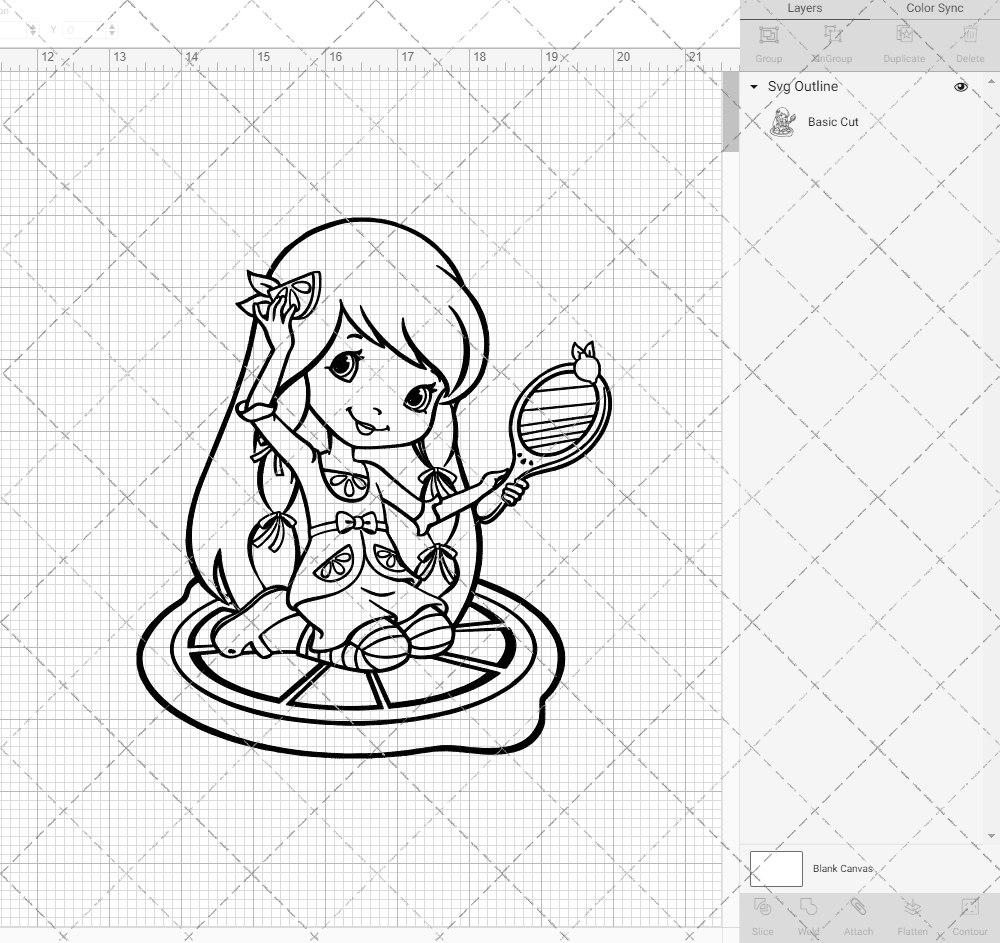Click the Y position input field

[84, 29]
